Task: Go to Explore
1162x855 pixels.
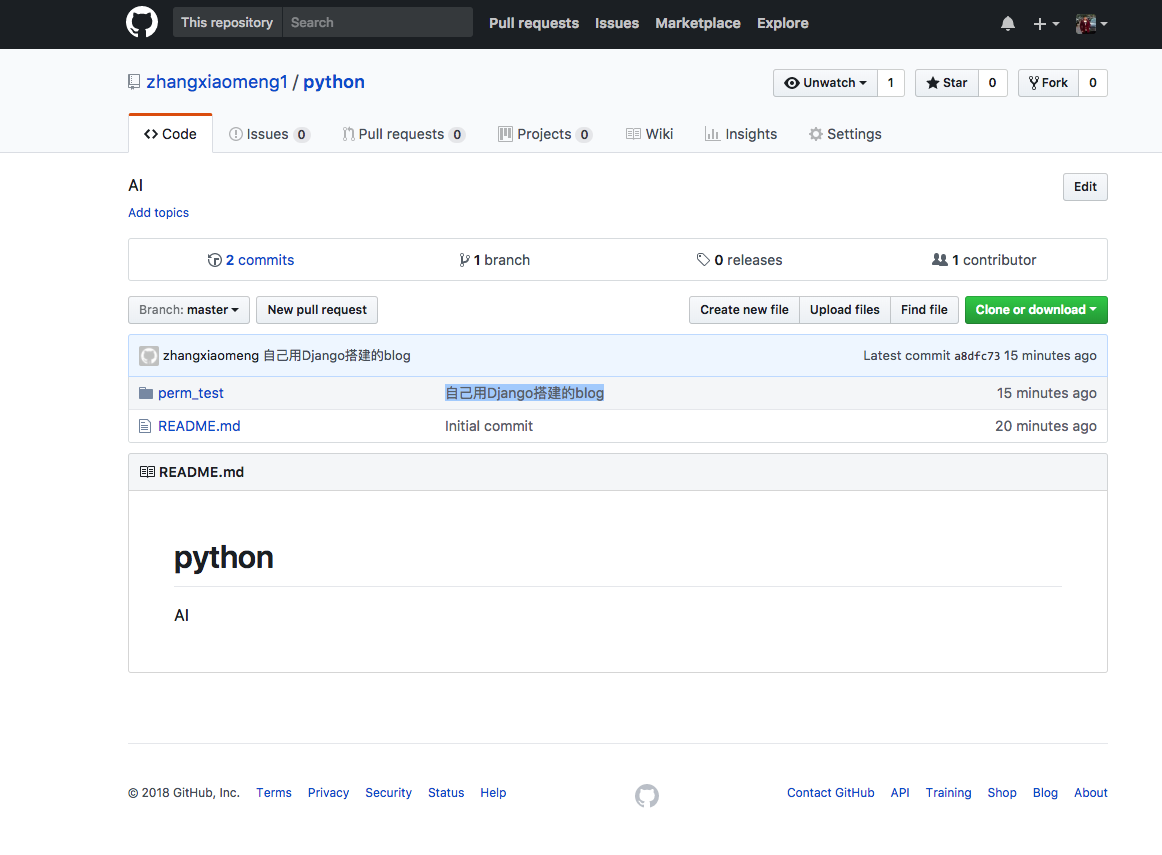Action: point(783,23)
